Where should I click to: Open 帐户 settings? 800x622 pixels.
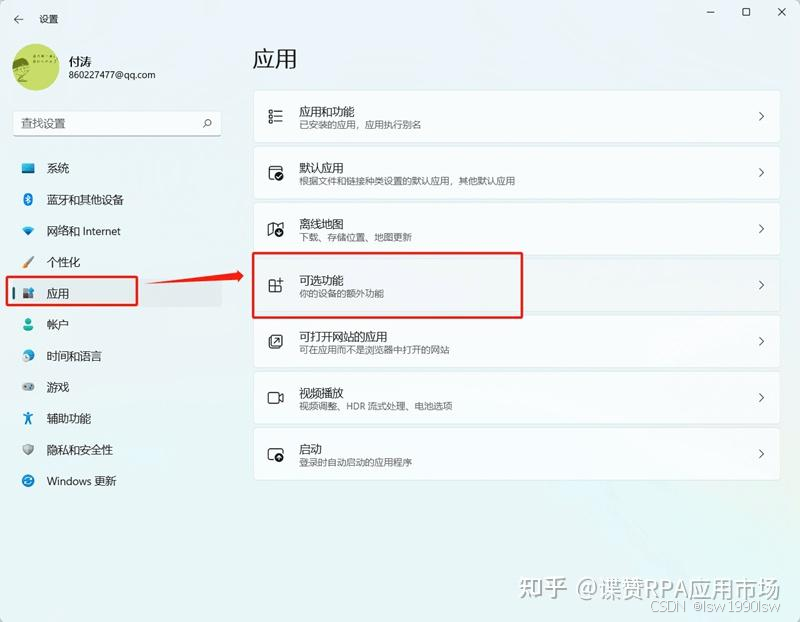pos(117,325)
